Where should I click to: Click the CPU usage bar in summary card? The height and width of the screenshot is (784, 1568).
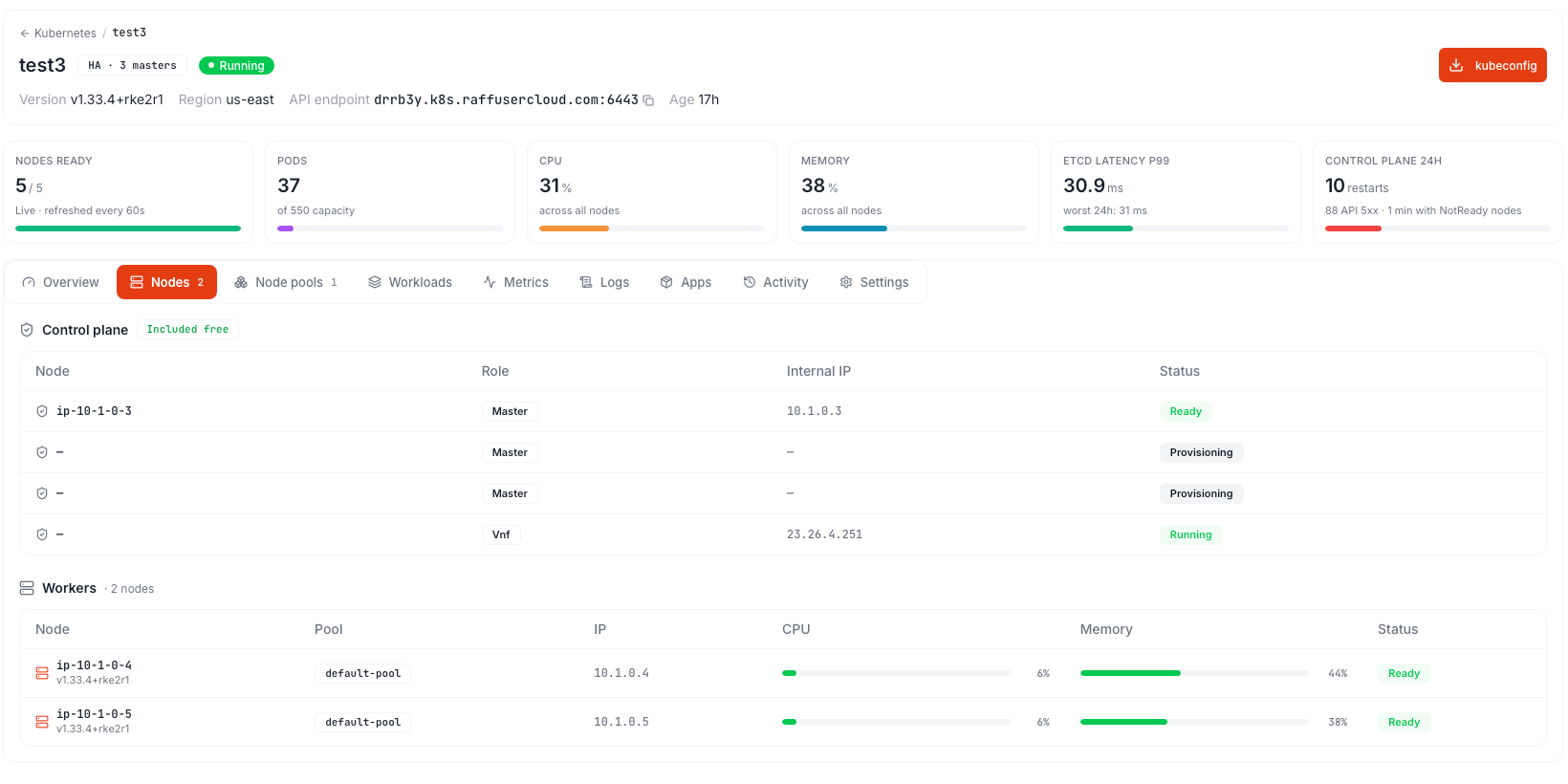click(652, 229)
